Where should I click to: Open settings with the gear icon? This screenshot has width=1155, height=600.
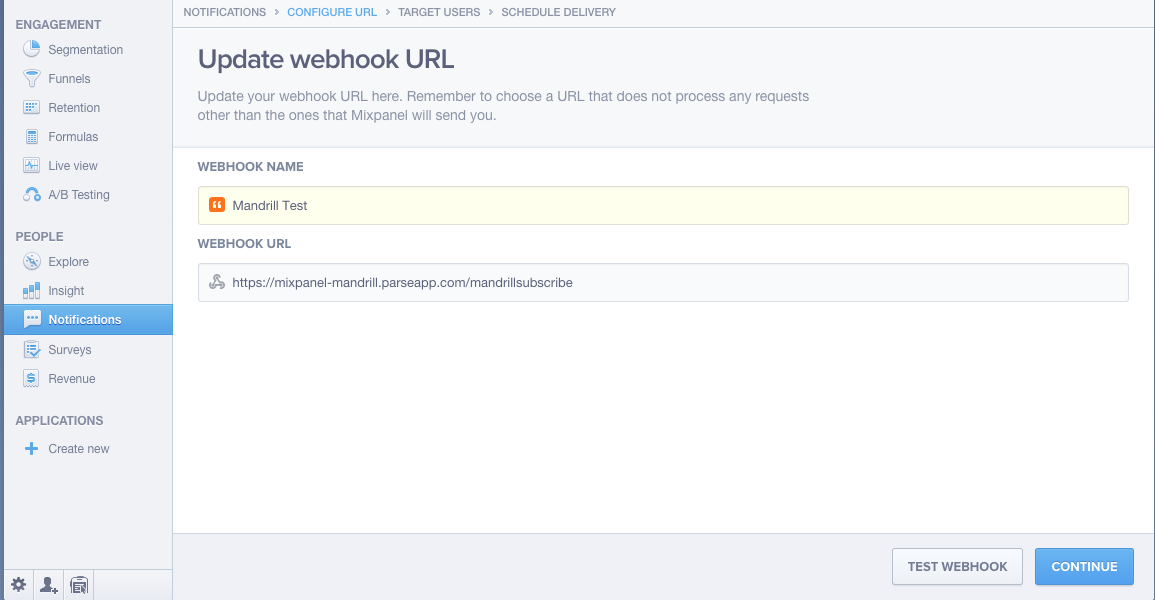(18, 585)
